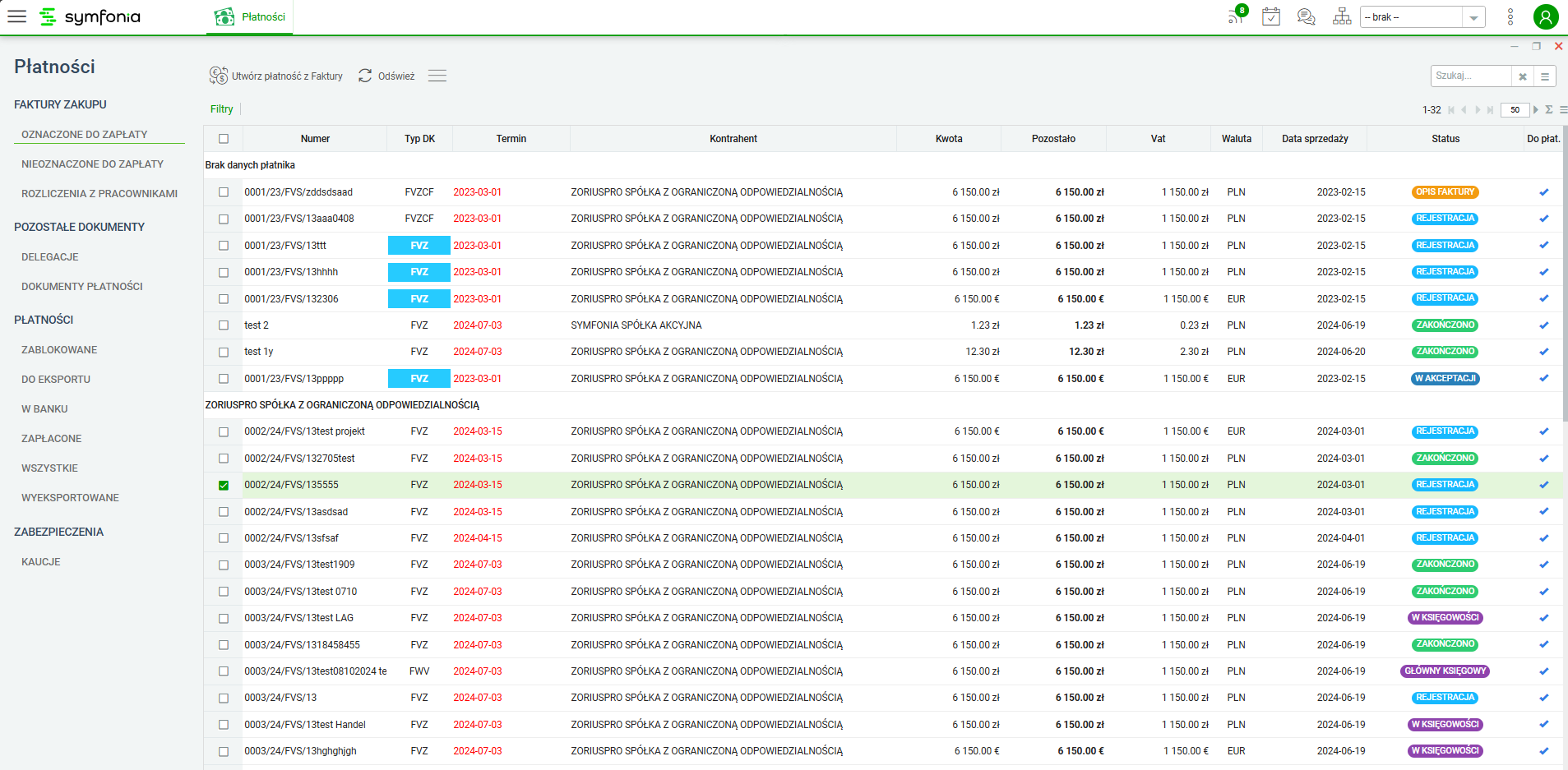This screenshot has width=1568, height=770.
Task: Open the search options list menu
Action: click(1545, 76)
